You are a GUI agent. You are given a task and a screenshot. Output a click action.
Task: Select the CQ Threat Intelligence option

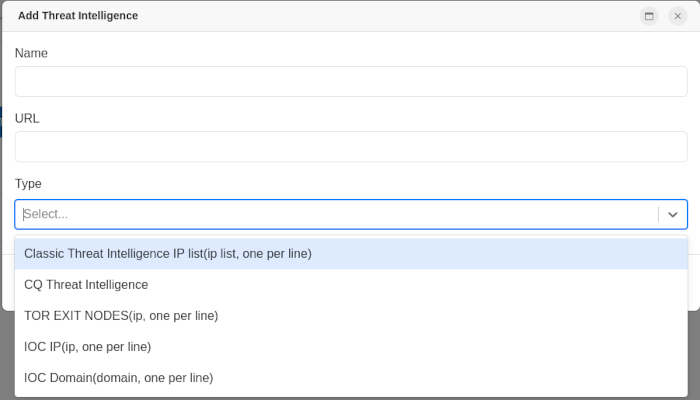point(86,285)
